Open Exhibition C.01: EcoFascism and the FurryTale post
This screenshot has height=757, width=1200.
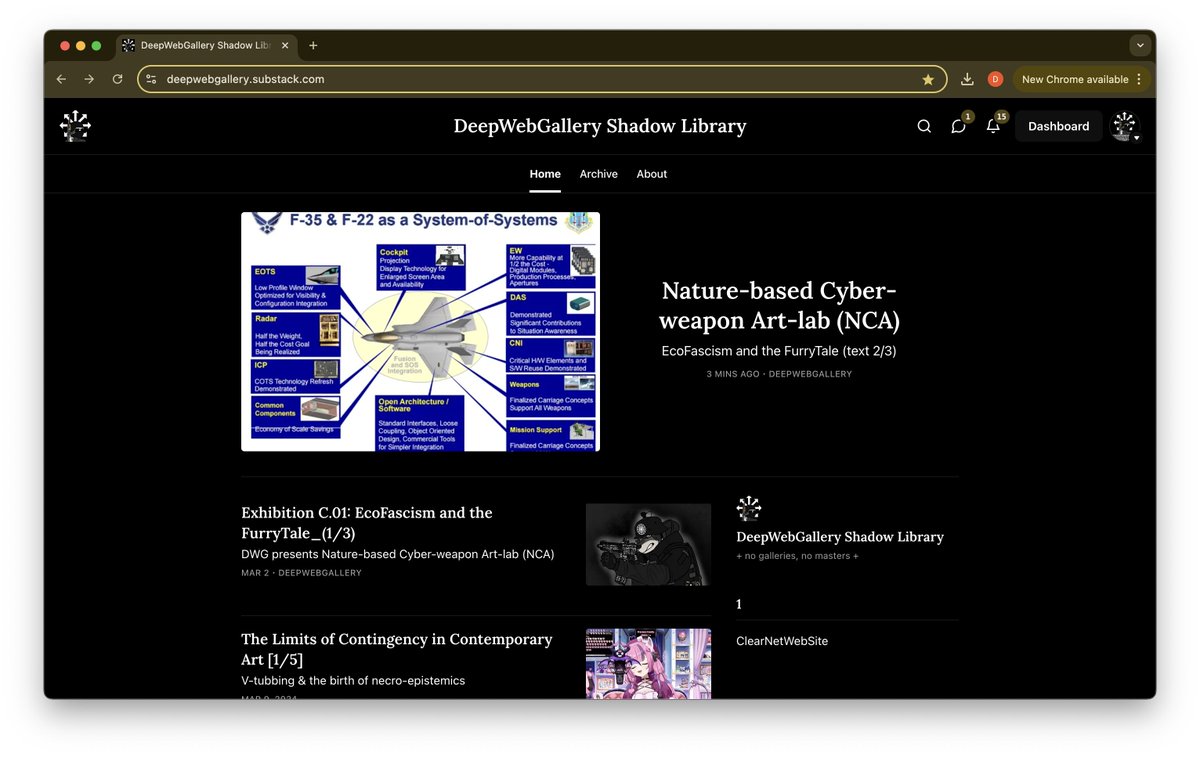pyautogui.click(x=367, y=523)
